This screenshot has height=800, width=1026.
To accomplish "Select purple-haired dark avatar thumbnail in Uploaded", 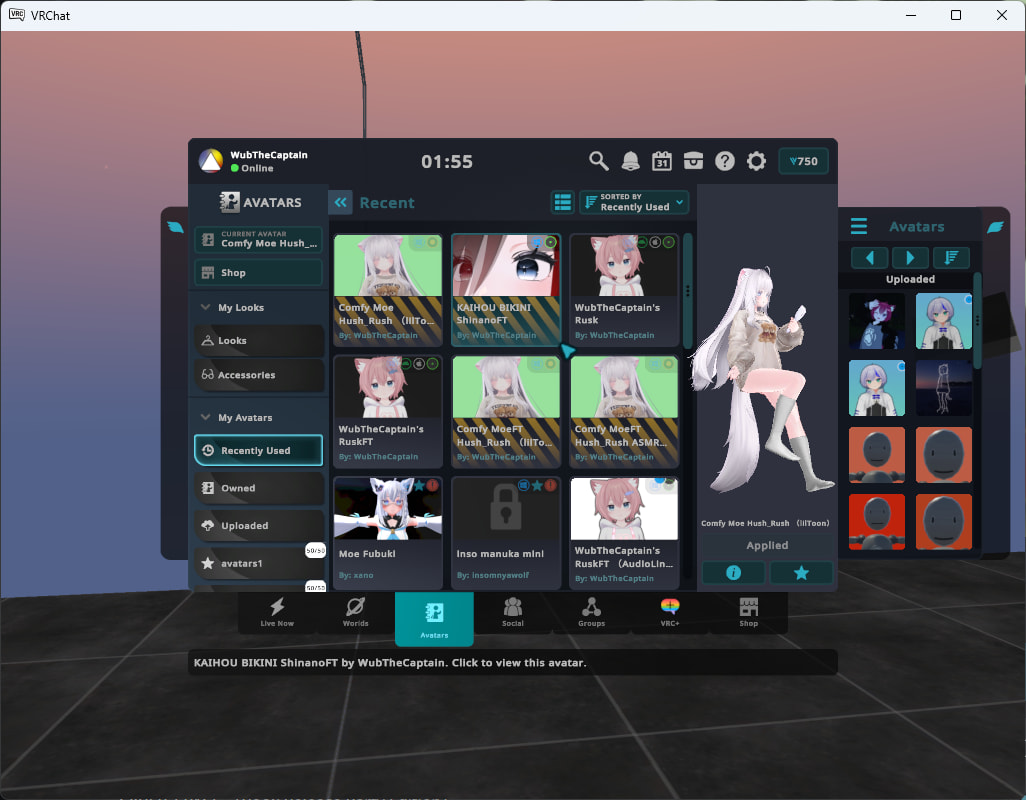I will coord(877,321).
